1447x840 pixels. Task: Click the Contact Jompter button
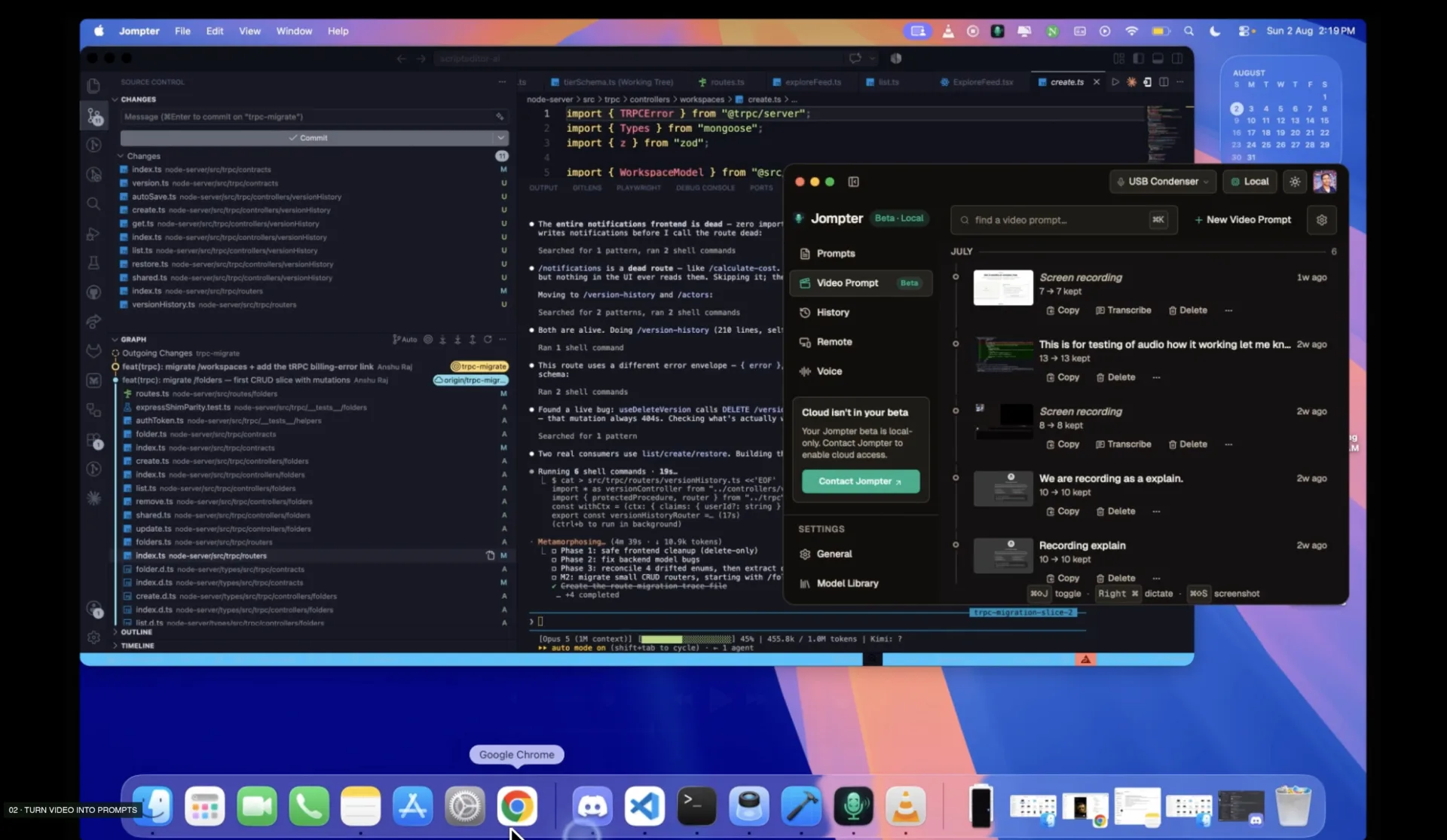pos(861,481)
